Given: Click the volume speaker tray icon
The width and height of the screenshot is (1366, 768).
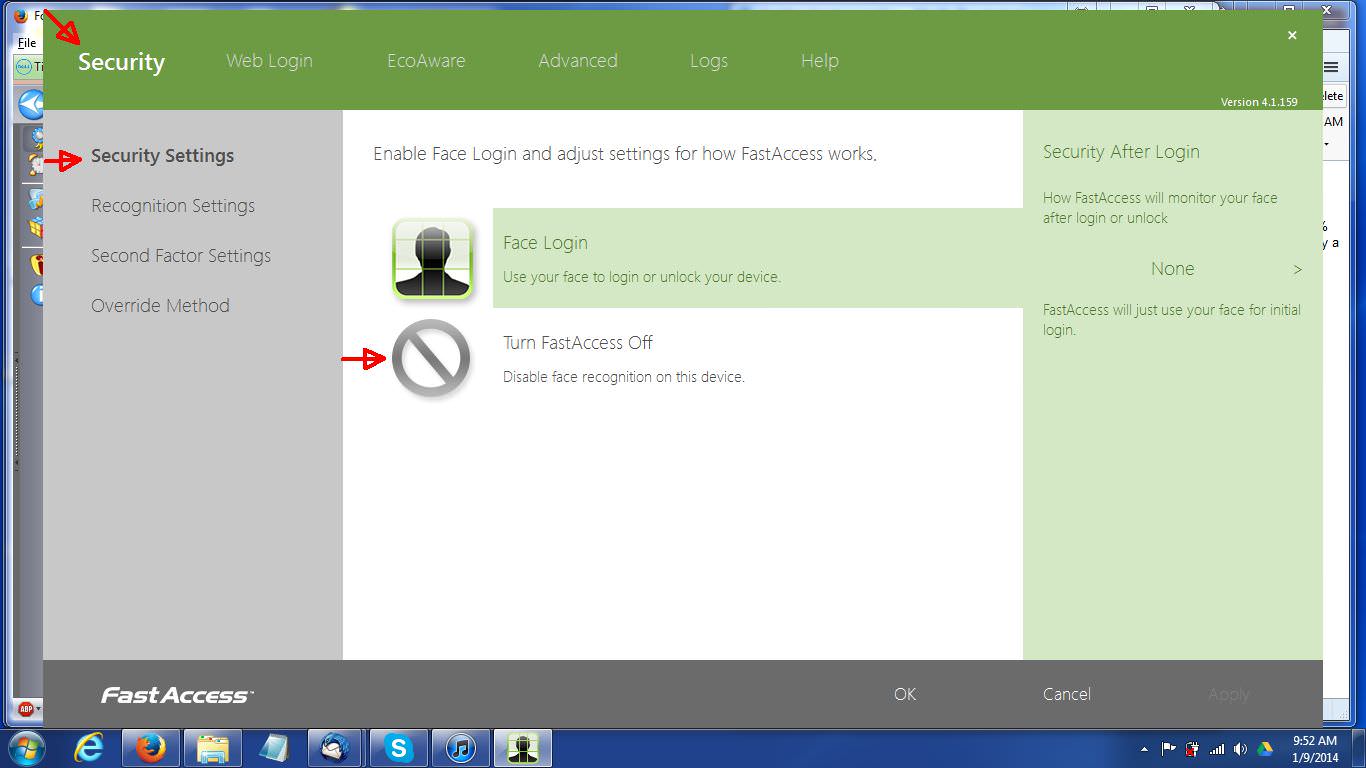Looking at the screenshot, I should click(1240, 749).
